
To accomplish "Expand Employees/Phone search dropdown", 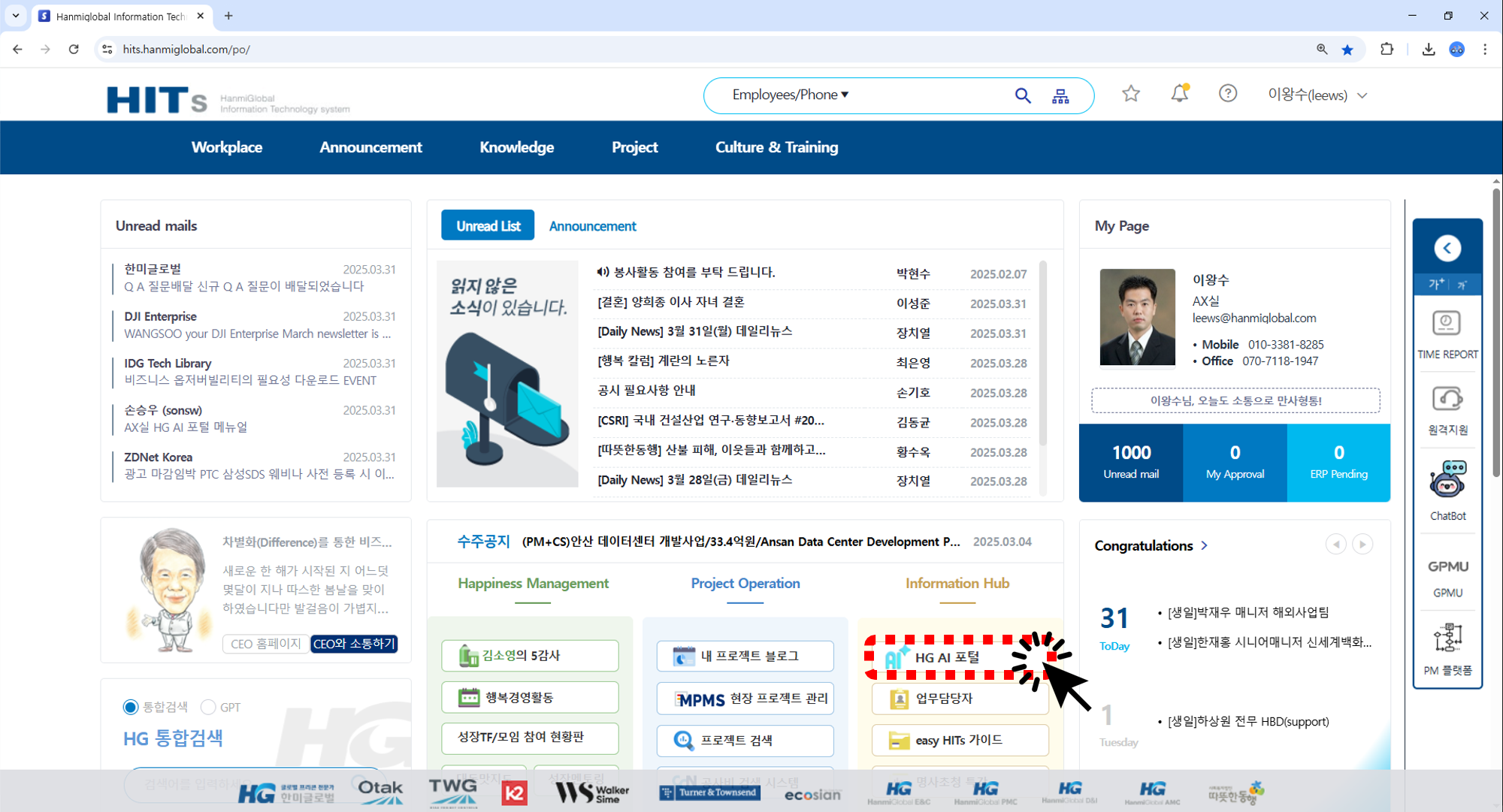I will [791, 95].
